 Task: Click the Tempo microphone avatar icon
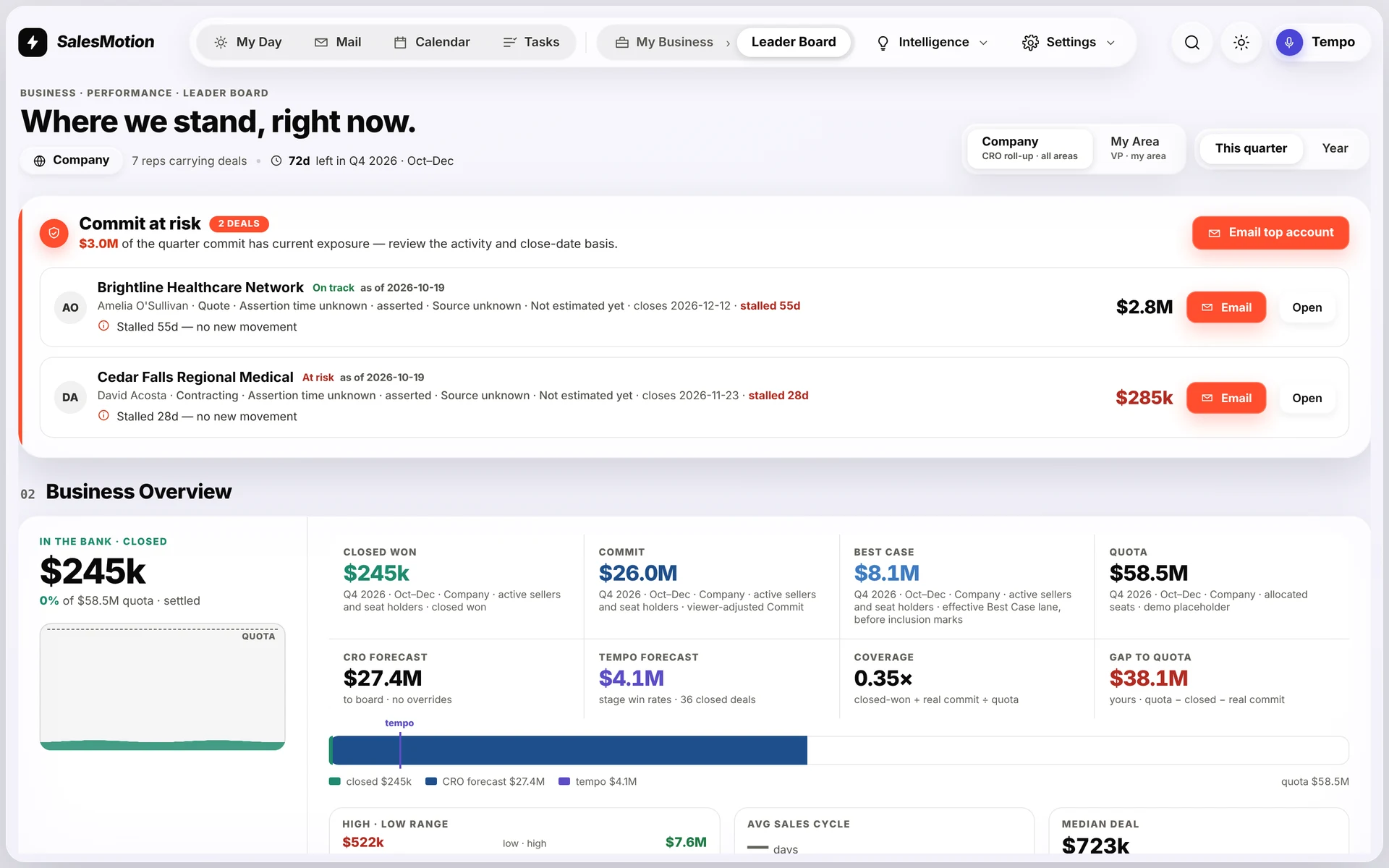coord(1289,42)
